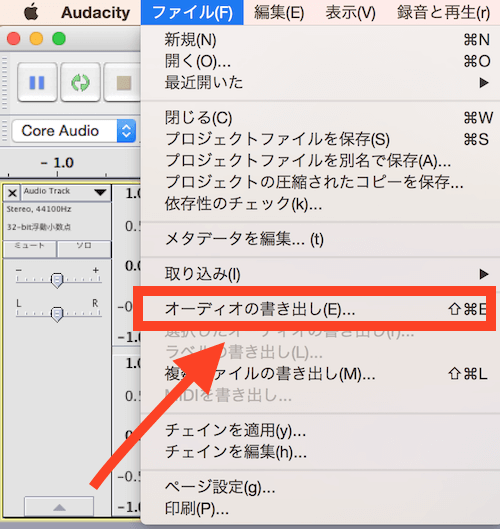Choose 閉じる(C) menu item
The width and height of the screenshot is (500, 529).
pos(320,118)
